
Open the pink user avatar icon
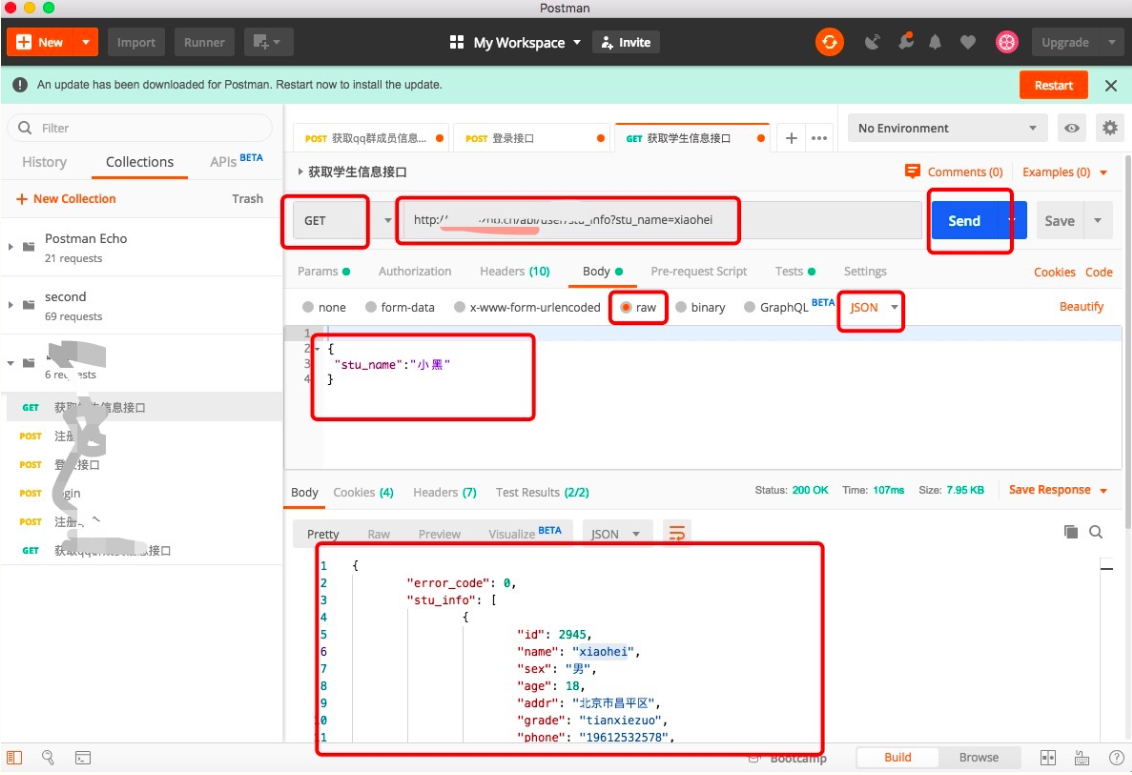[x=1006, y=42]
